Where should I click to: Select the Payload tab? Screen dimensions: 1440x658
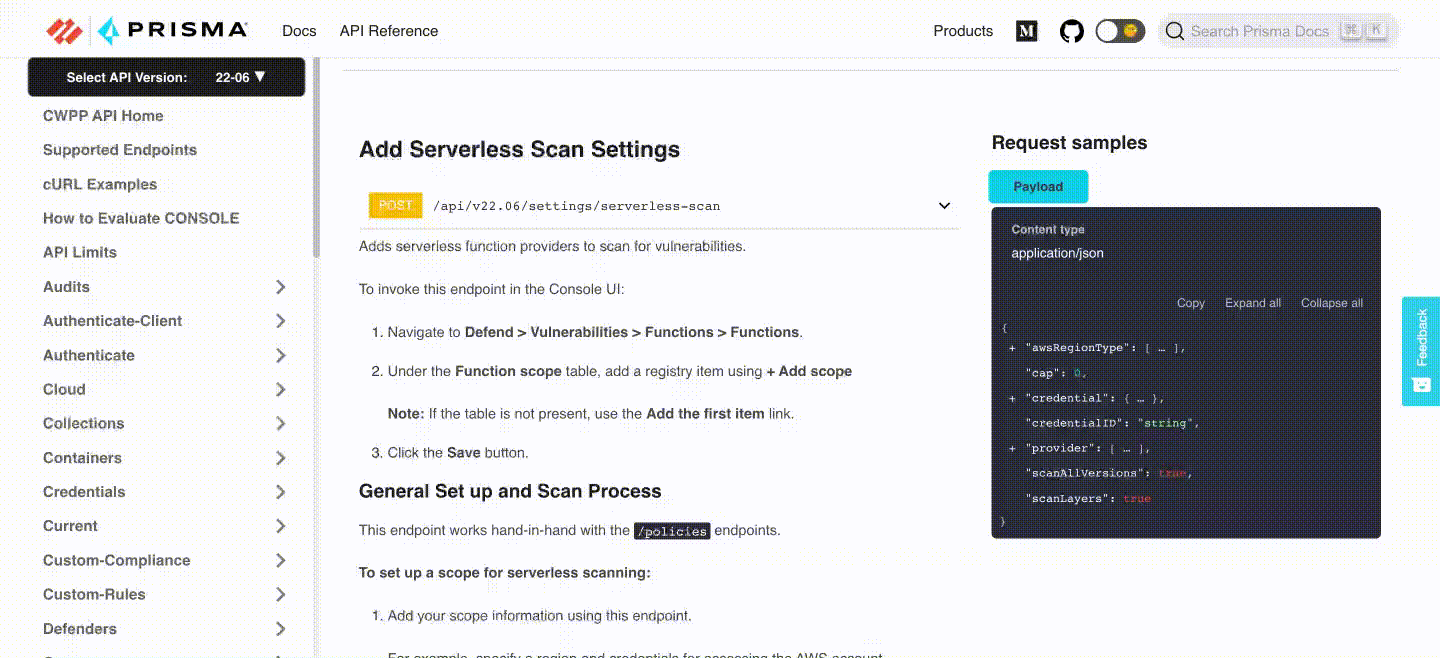click(1038, 187)
